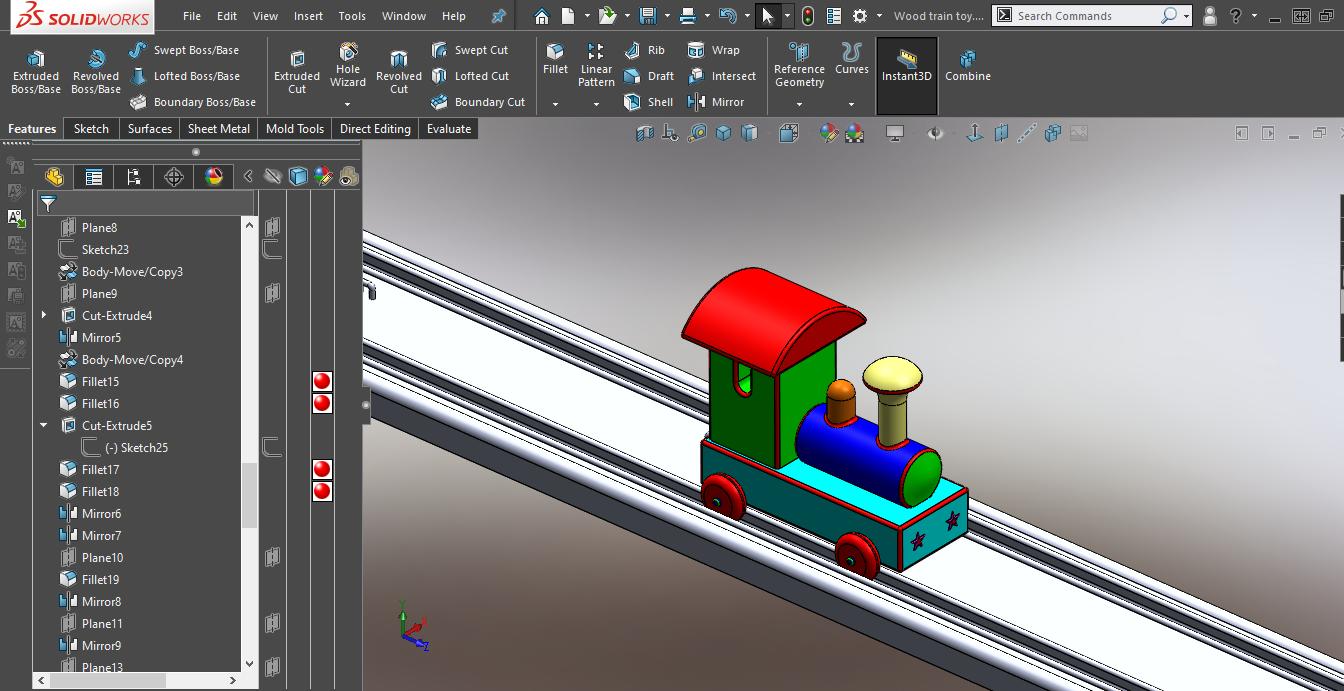Open the Hole Wizard dropdown arrow
The height and width of the screenshot is (691, 1344).
[348, 104]
